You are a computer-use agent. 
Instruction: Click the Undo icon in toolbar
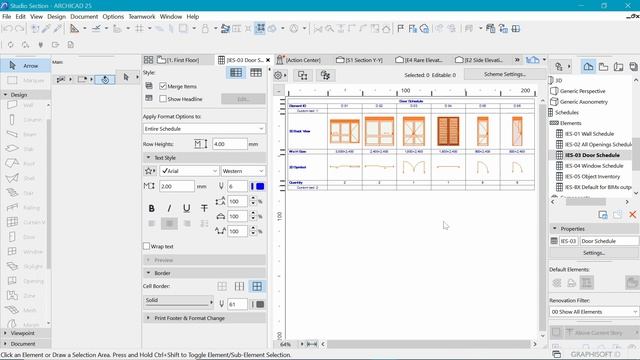pos(7,29)
